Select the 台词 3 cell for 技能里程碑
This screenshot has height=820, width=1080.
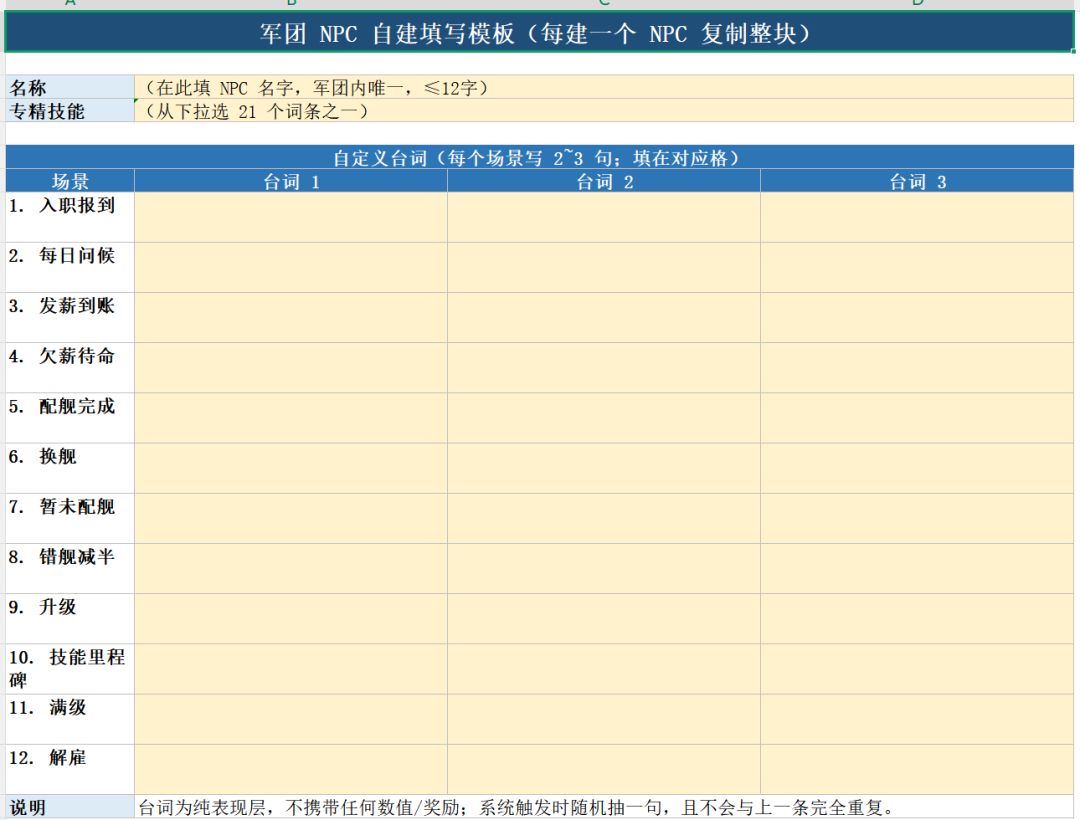pos(917,670)
